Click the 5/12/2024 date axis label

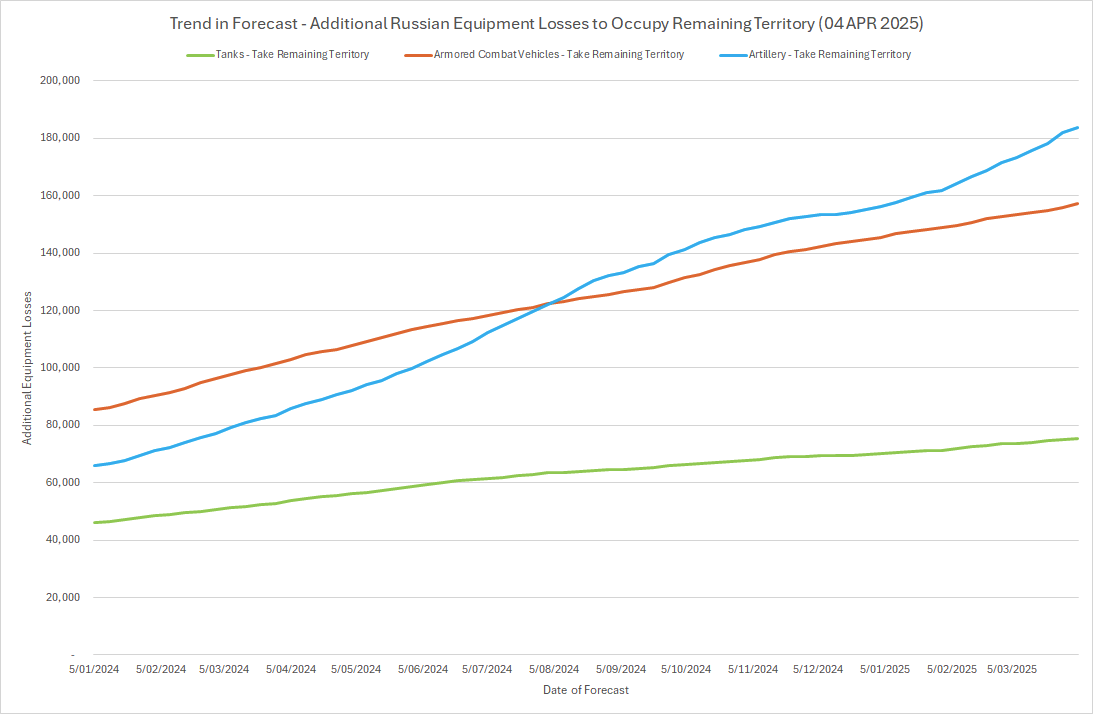pos(815,668)
